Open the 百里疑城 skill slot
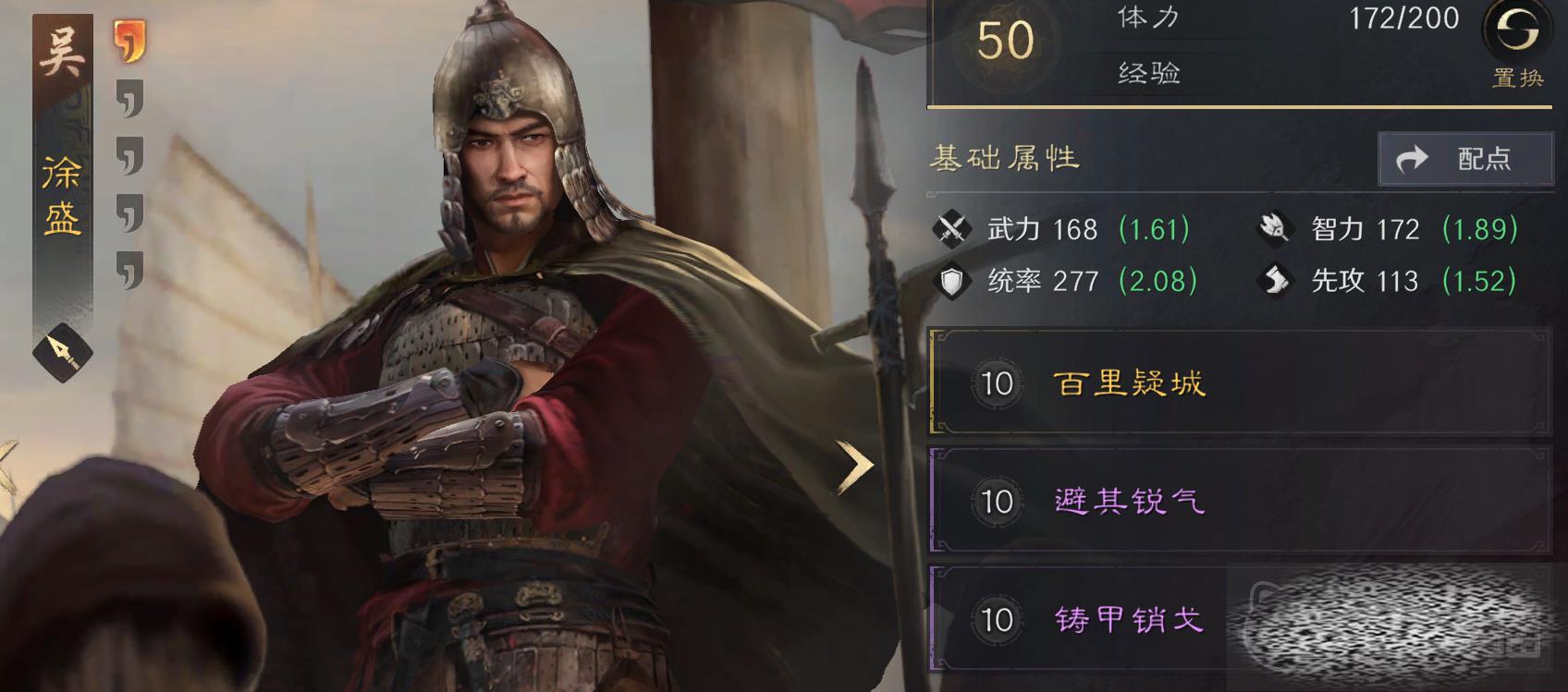Viewport: 1568px width, 692px height. tap(1239, 382)
